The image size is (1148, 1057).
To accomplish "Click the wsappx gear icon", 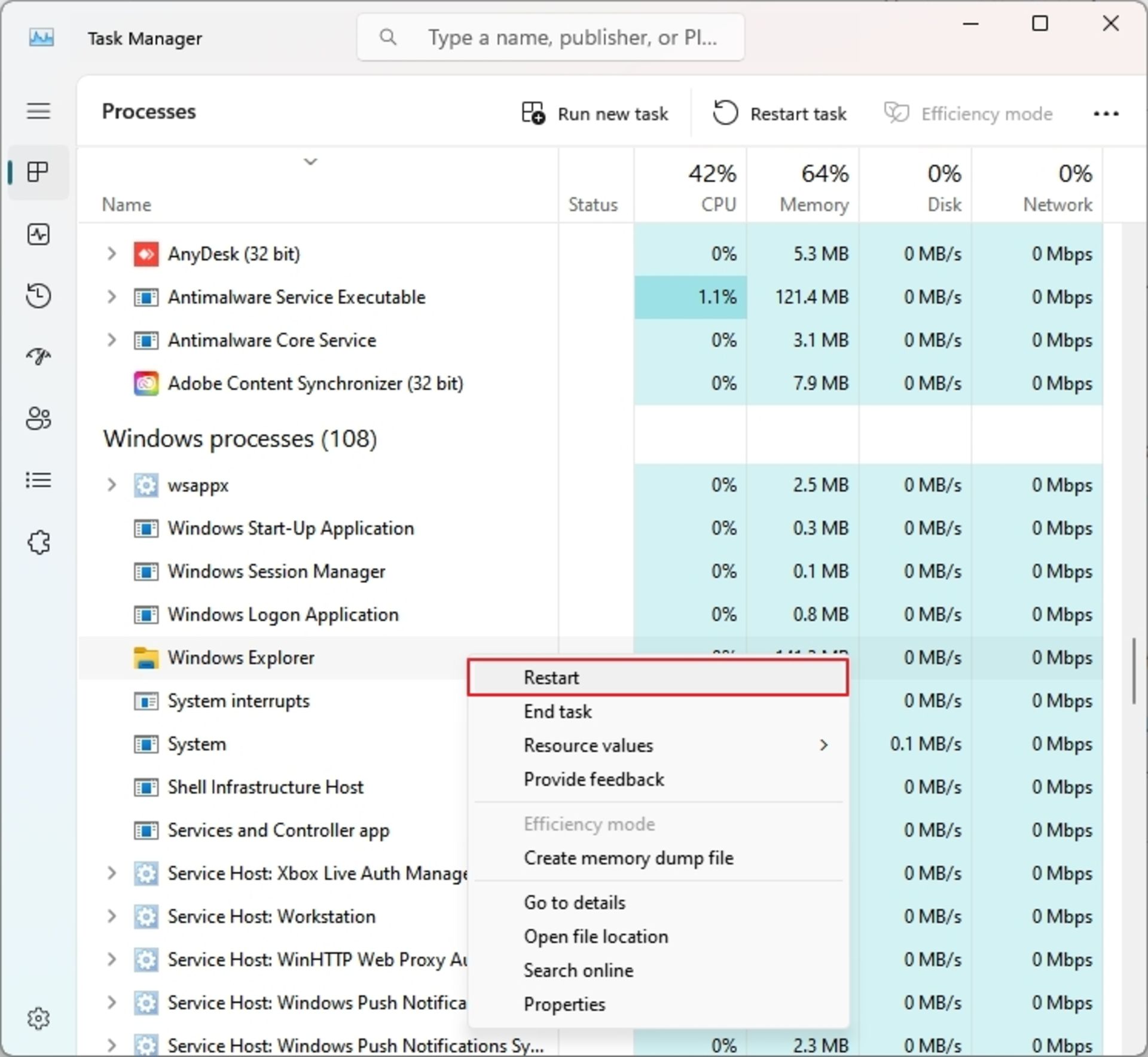I will (x=146, y=485).
